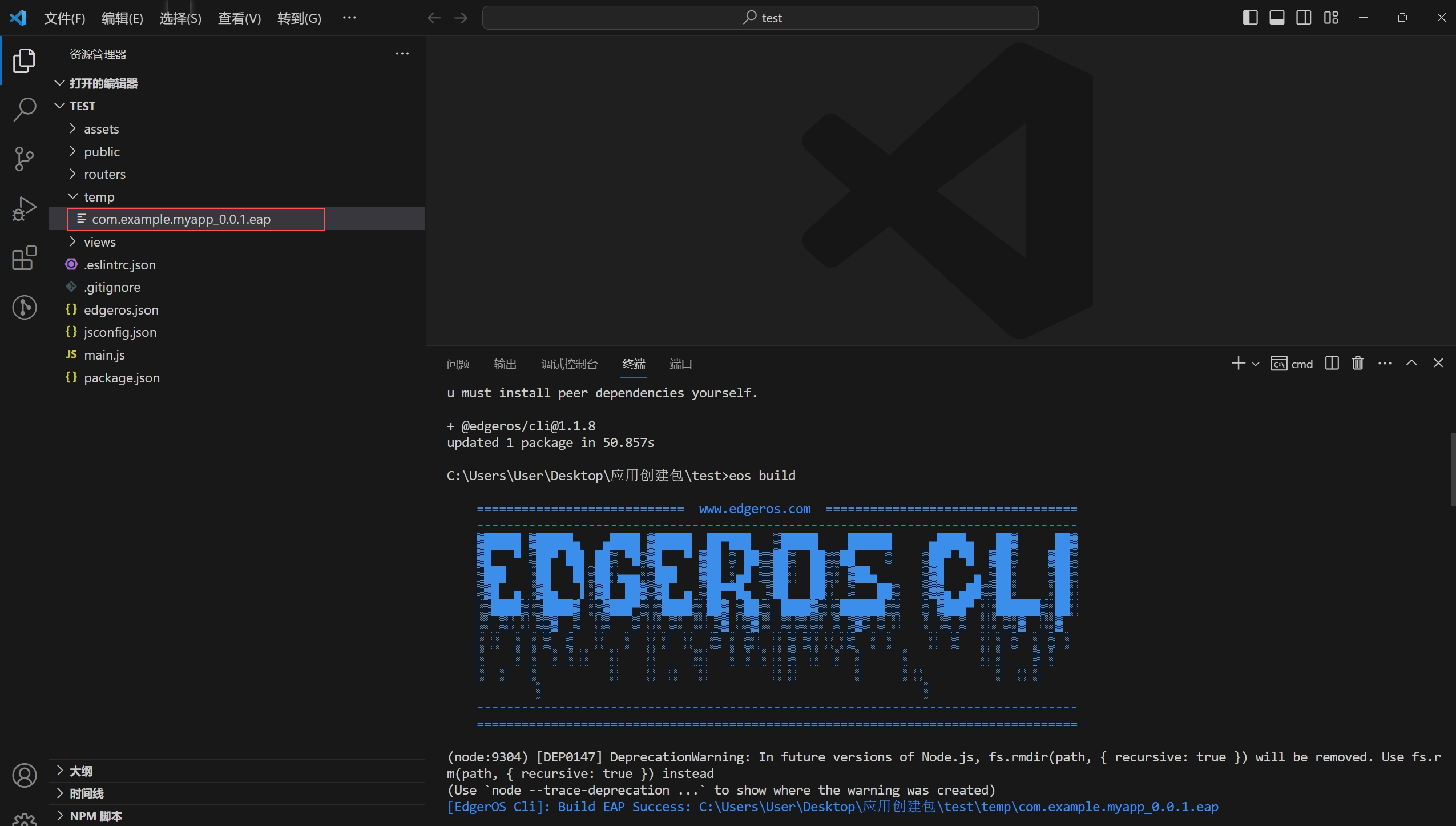Viewport: 1456px width, 826px height.
Task: Select the 问题 problems tab
Action: coord(458,363)
